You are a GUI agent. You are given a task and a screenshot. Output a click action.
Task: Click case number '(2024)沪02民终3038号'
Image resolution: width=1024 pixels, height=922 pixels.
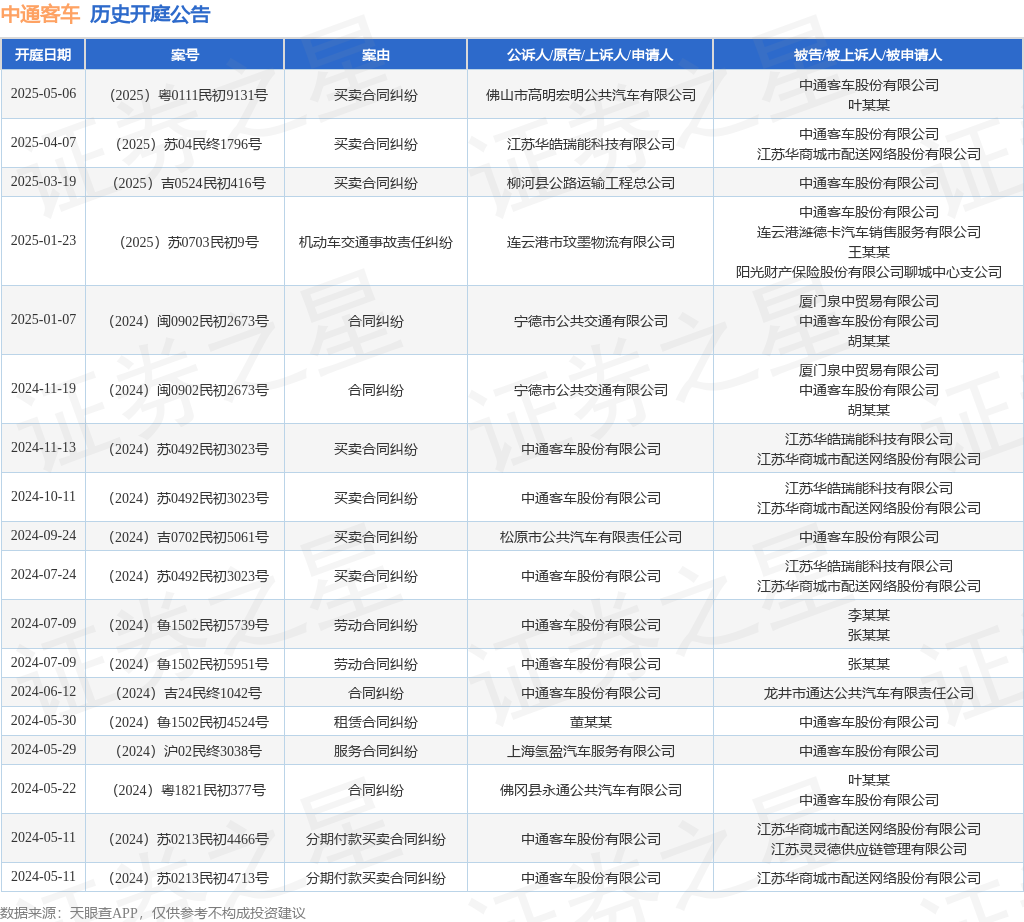click(188, 752)
